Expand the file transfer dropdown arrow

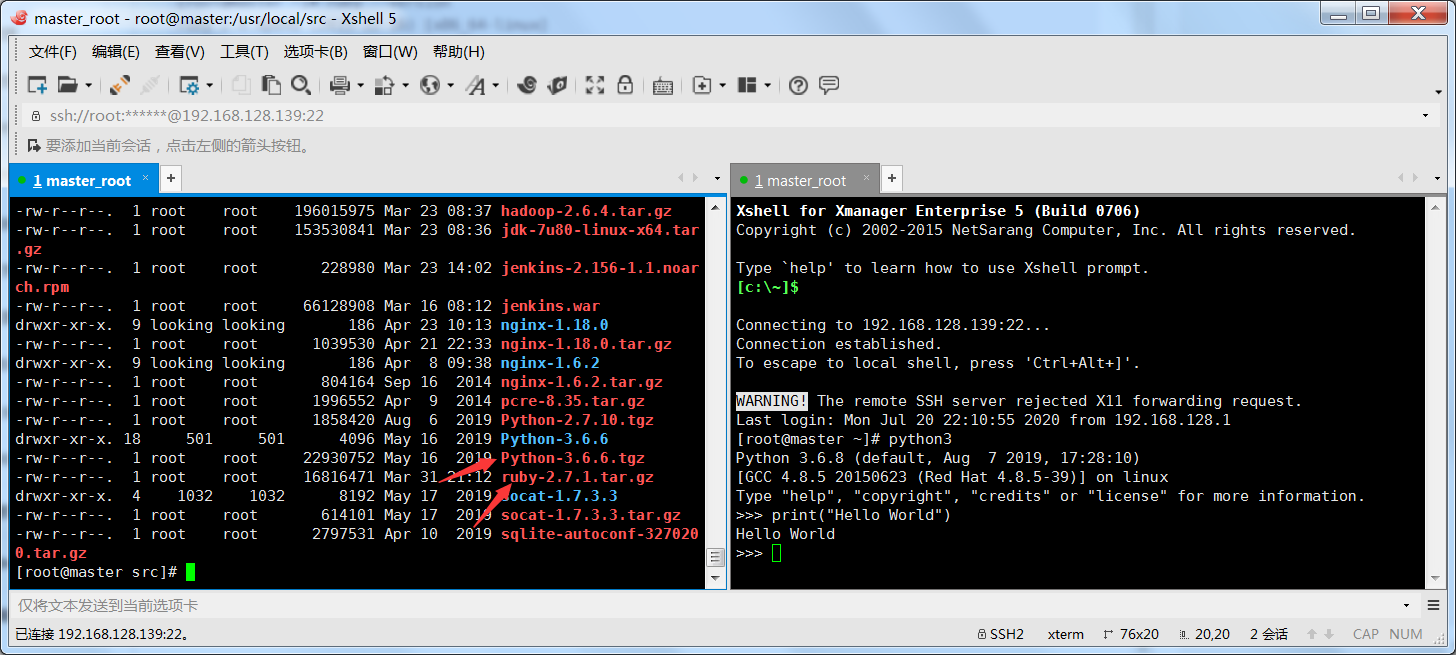(x=405, y=86)
